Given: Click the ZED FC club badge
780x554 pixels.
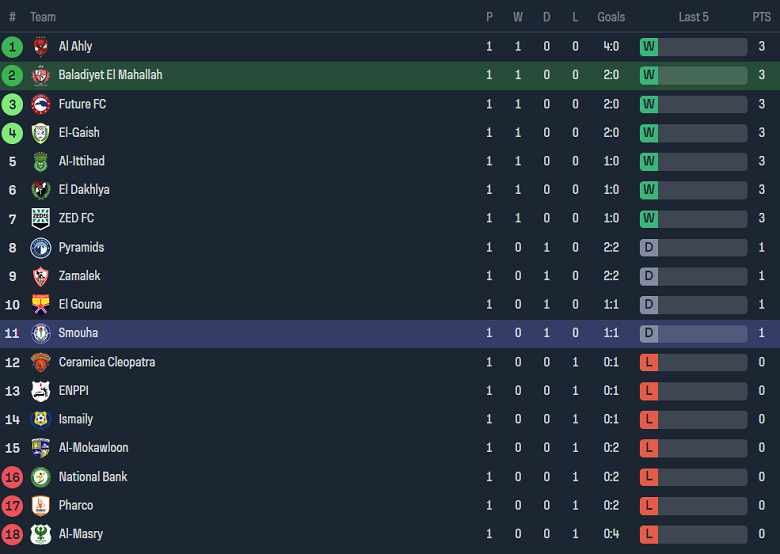Looking at the screenshot, I should 41,219.
